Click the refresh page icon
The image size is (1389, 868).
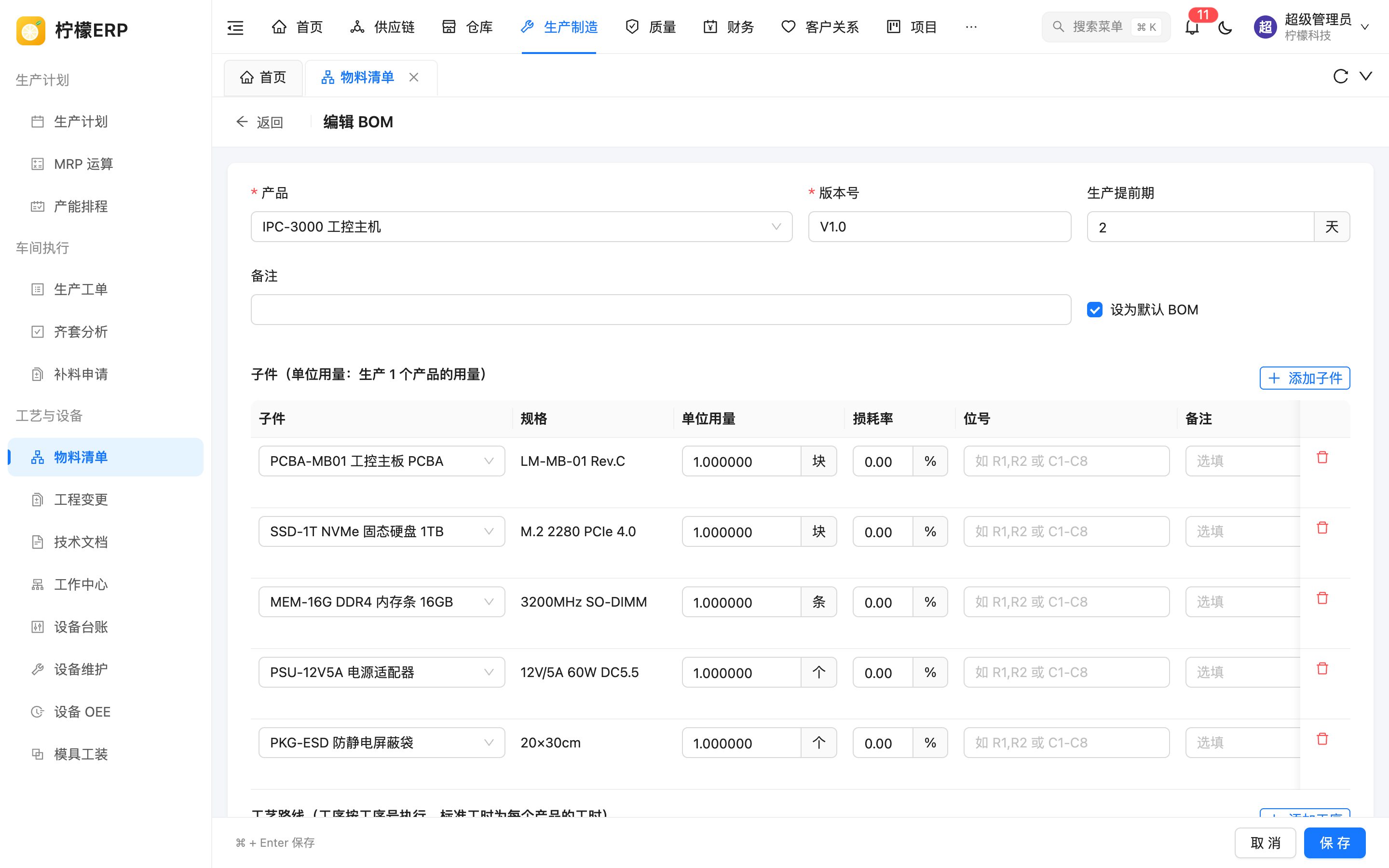(x=1340, y=76)
